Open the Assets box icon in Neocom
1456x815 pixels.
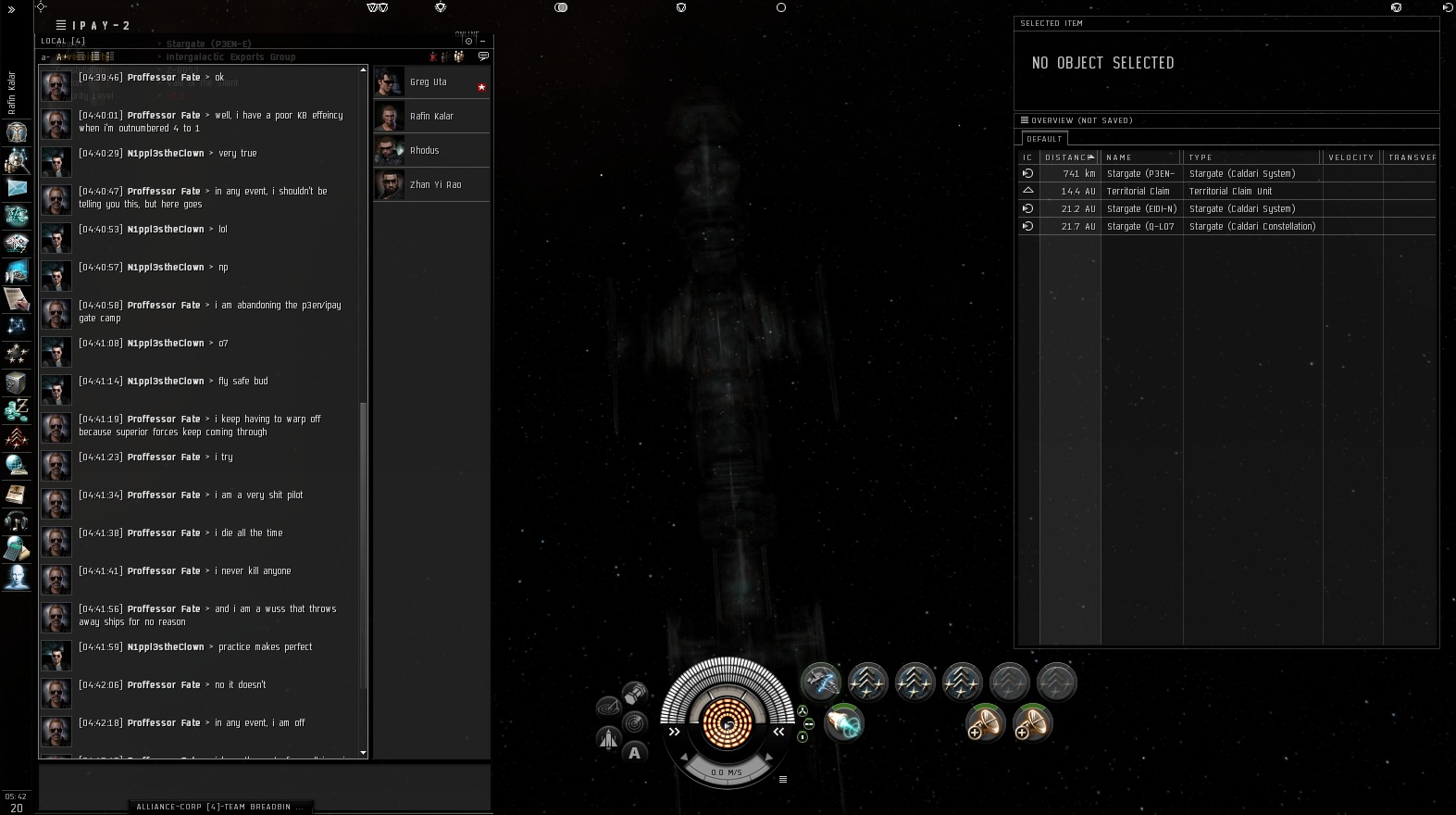click(17, 382)
